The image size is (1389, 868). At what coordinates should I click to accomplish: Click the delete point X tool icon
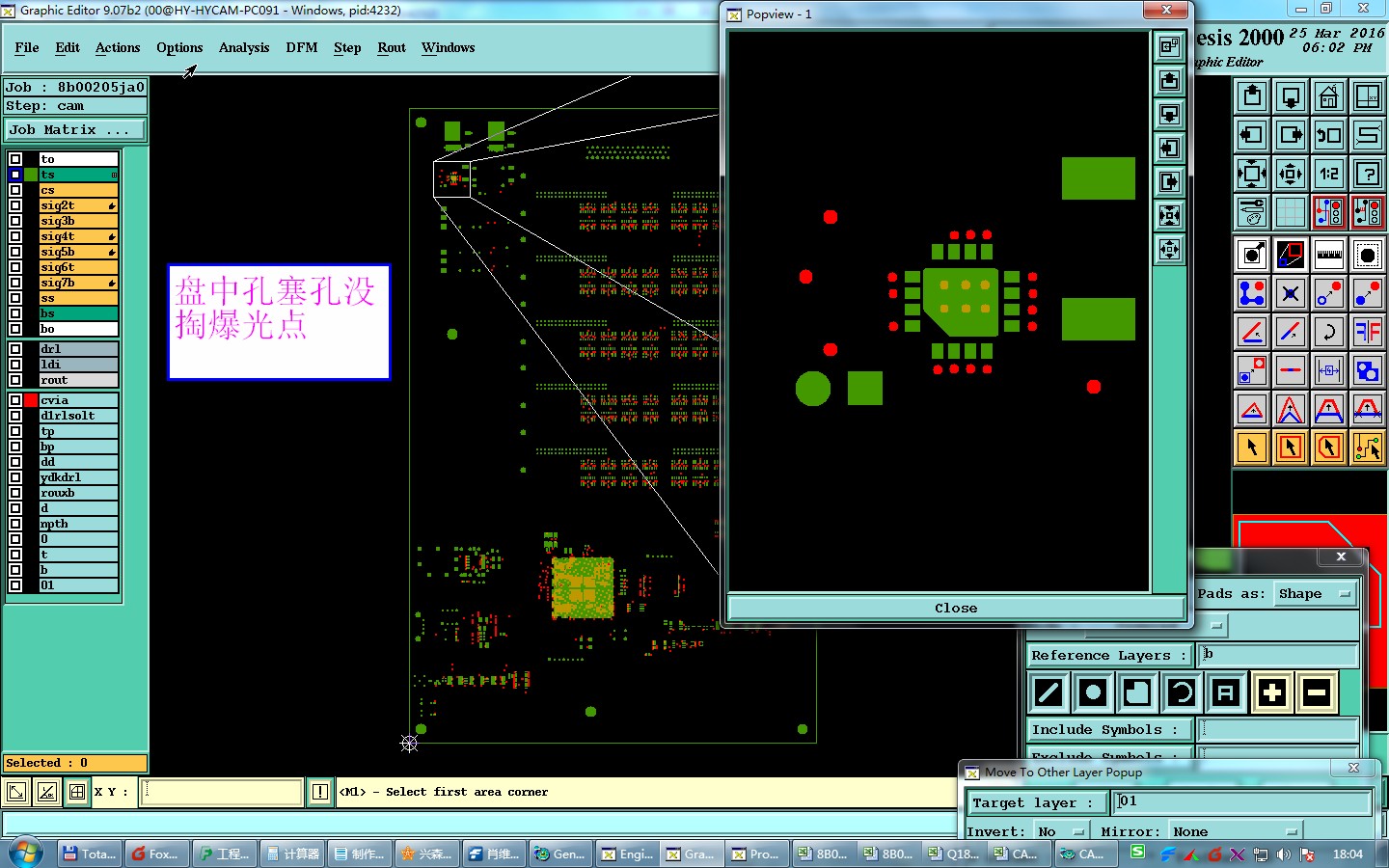[x=1291, y=293]
